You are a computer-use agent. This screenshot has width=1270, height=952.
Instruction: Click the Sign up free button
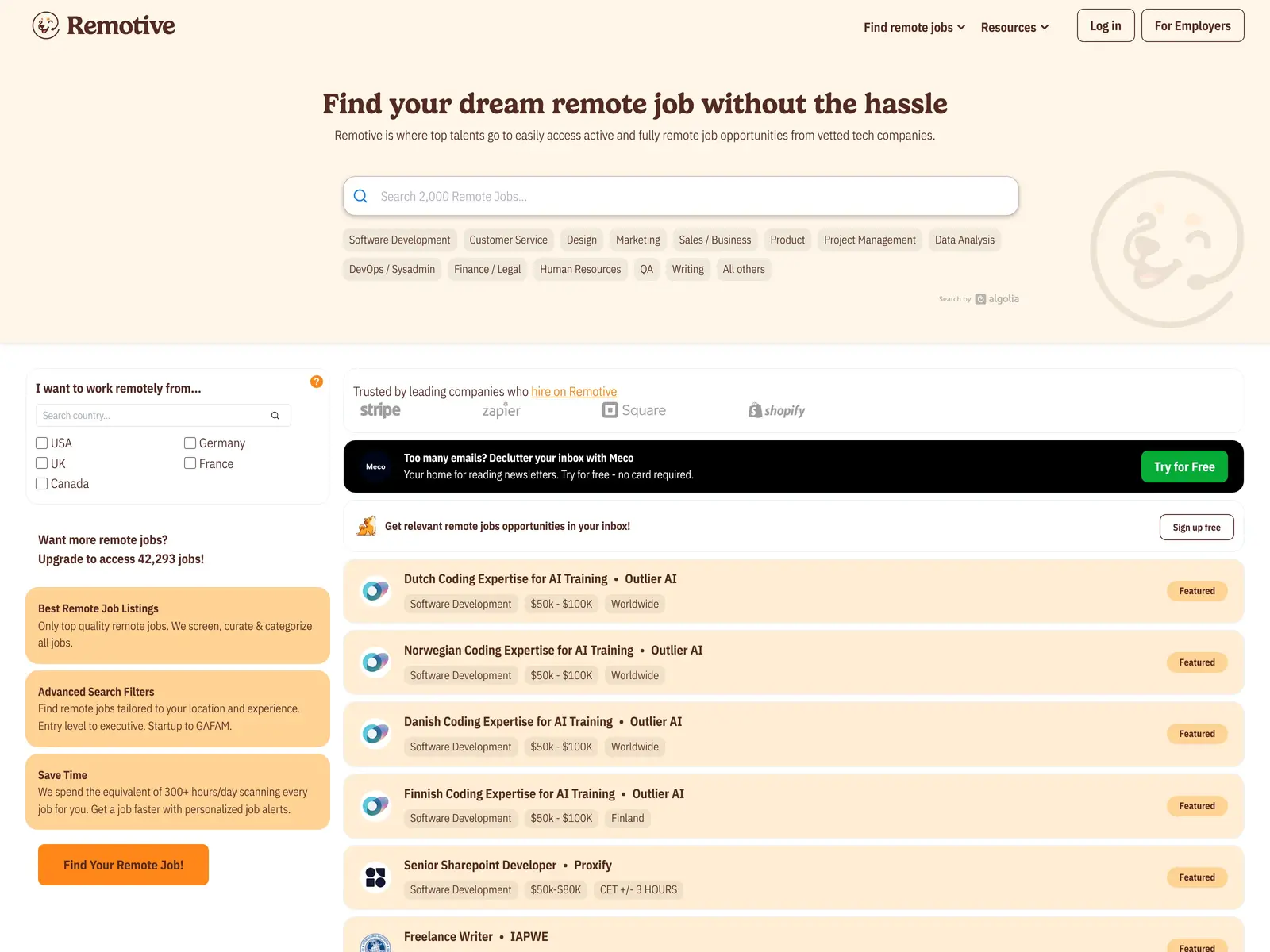(1196, 528)
